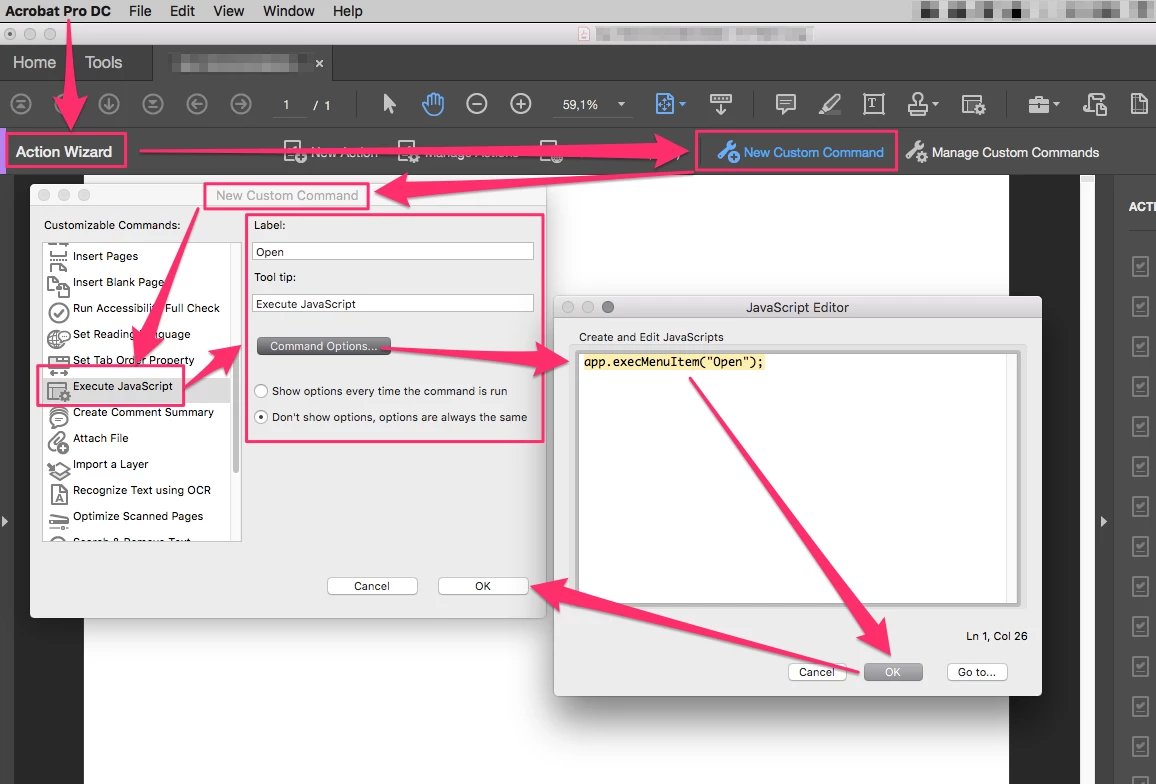
Task: Open the View menu
Action: [x=229, y=11]
